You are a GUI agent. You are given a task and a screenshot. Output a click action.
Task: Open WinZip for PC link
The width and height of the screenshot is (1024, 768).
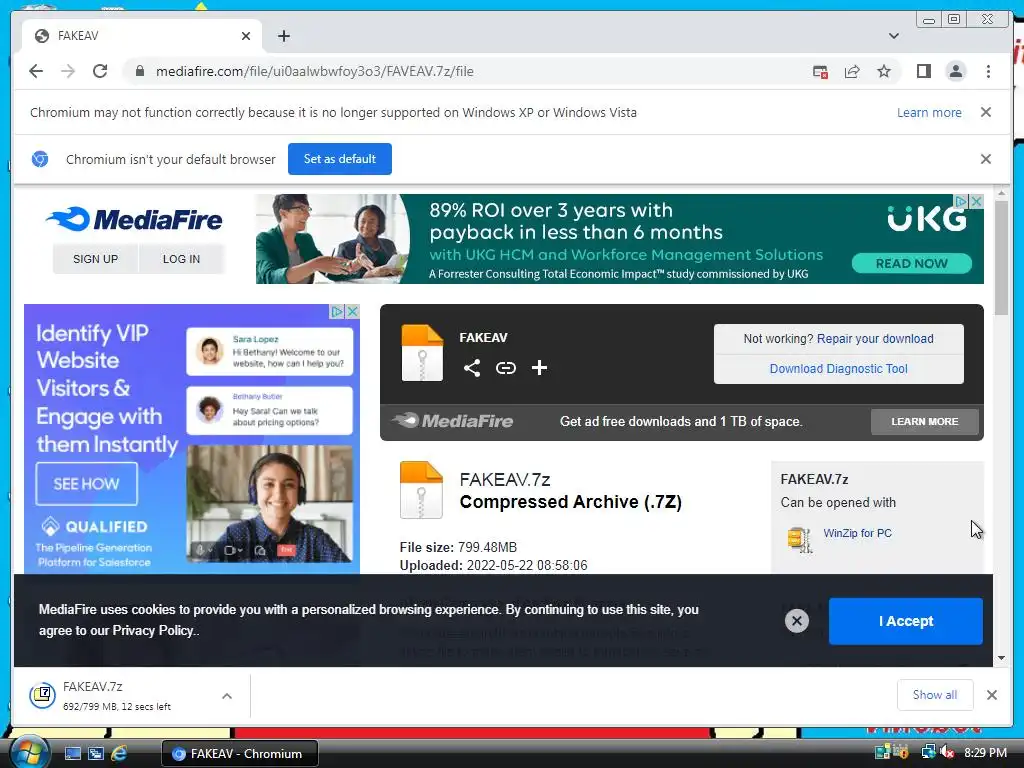tap(857, 533)
